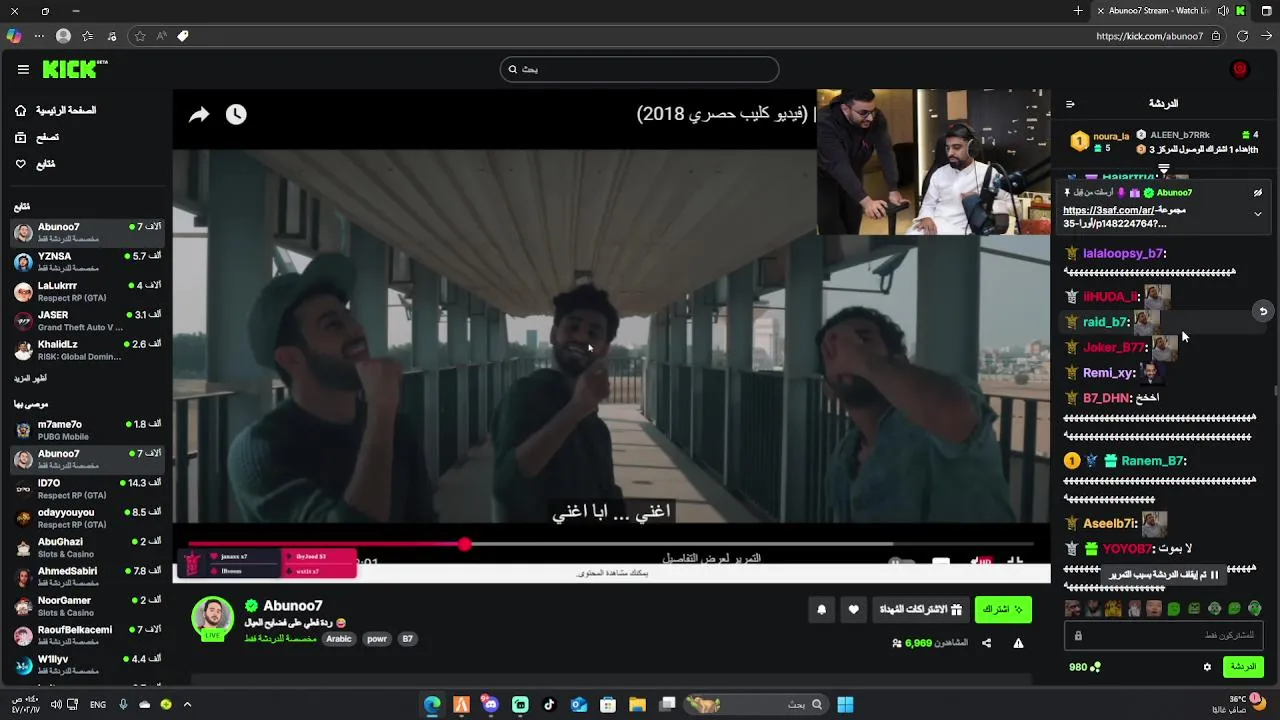Viewport: 1280px width, 720px height.
Task: Seek the video using red progress handle
Action: pyautogui.click(x=465, y=544)
